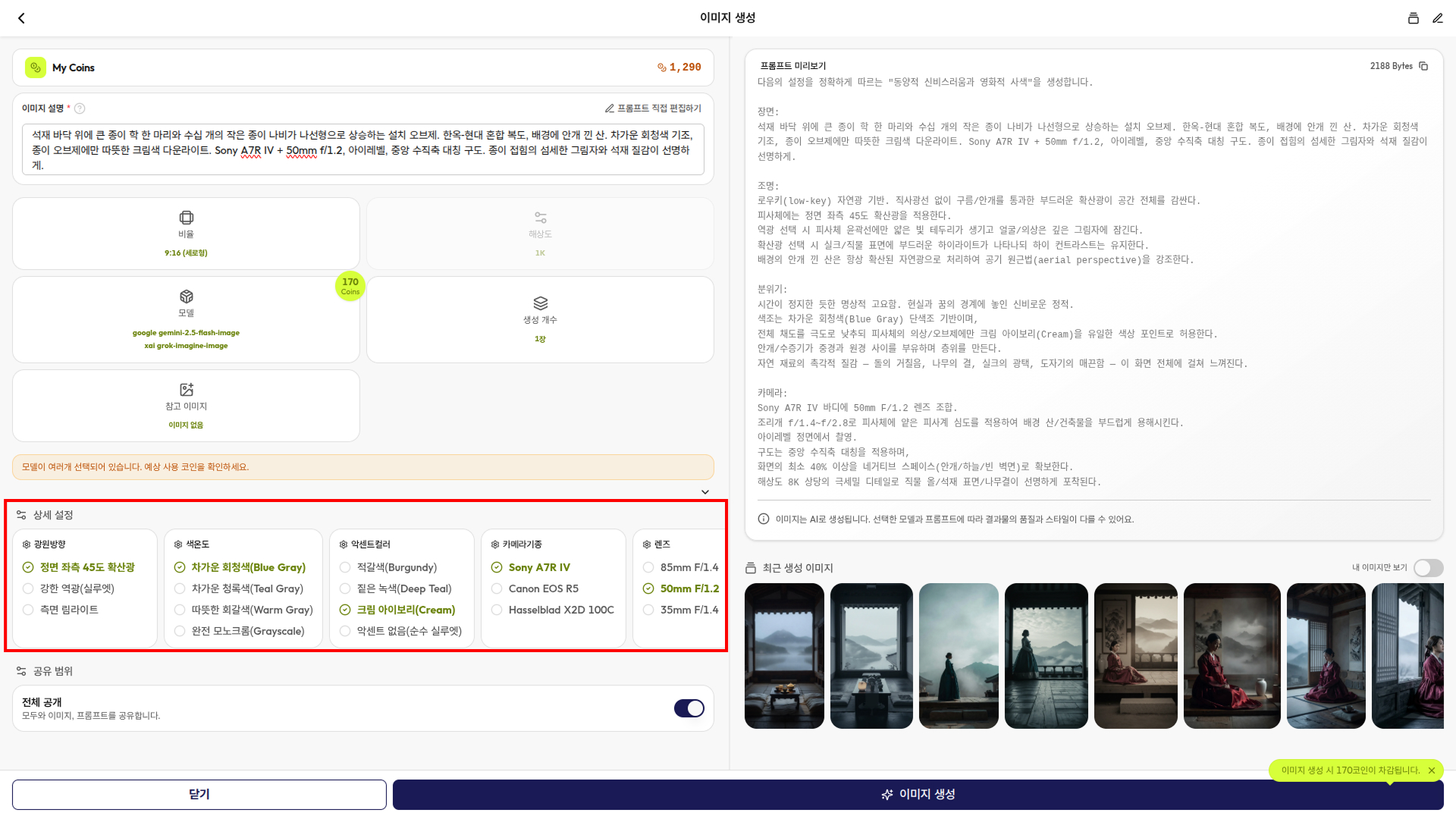Collapse the section using the chevron arrow
Screen dimensions: 1456x819
[x=704, y=492]
